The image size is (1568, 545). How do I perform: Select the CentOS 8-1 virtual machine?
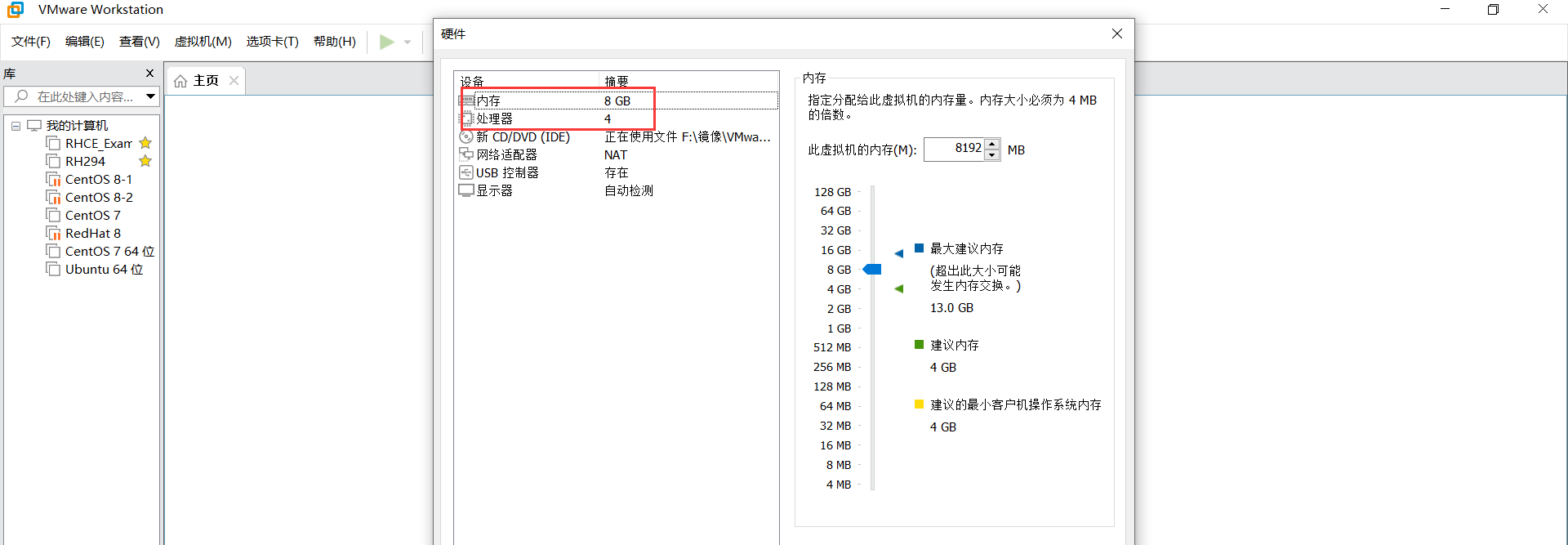pyautogui.click(x=98, y=180)
